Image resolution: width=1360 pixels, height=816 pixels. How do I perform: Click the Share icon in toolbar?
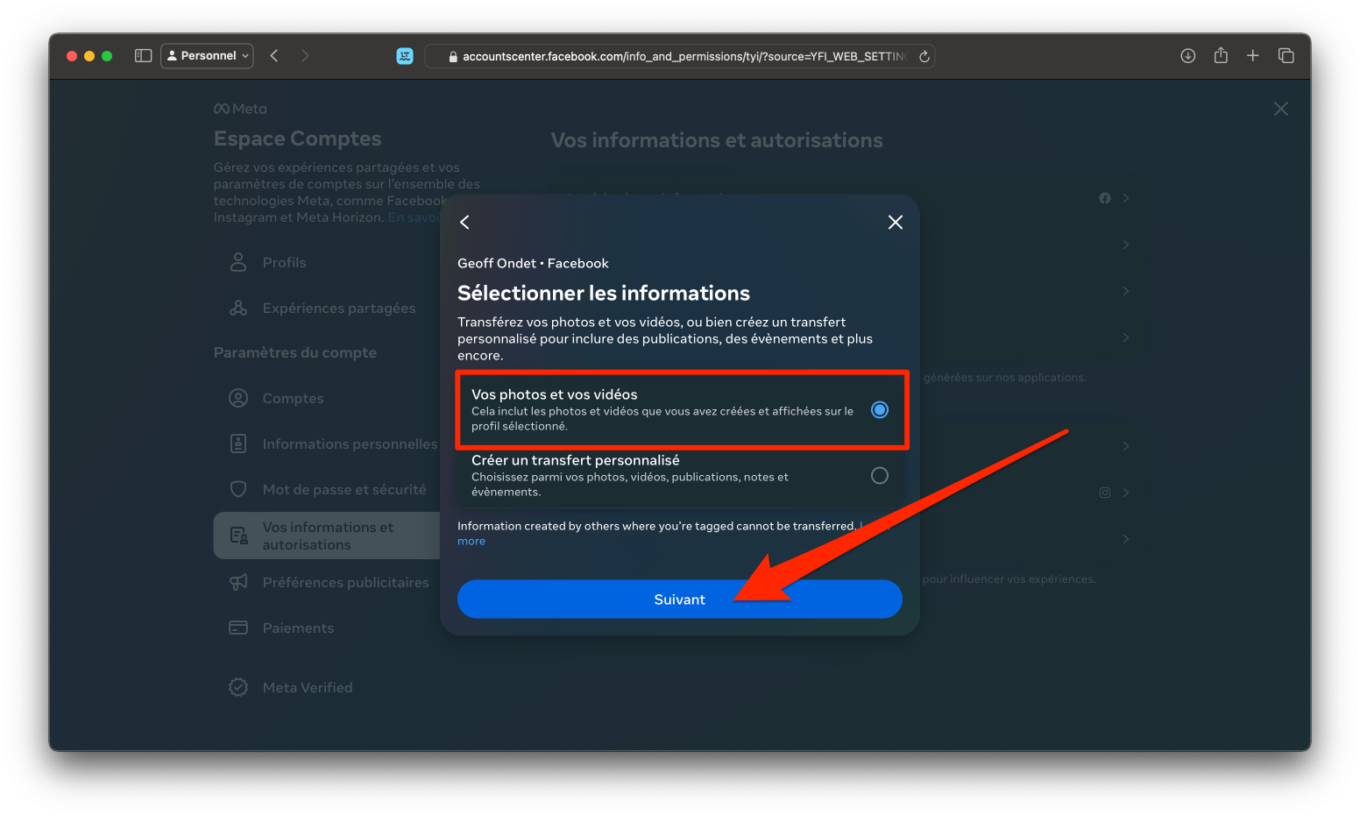pos(1221,56)
